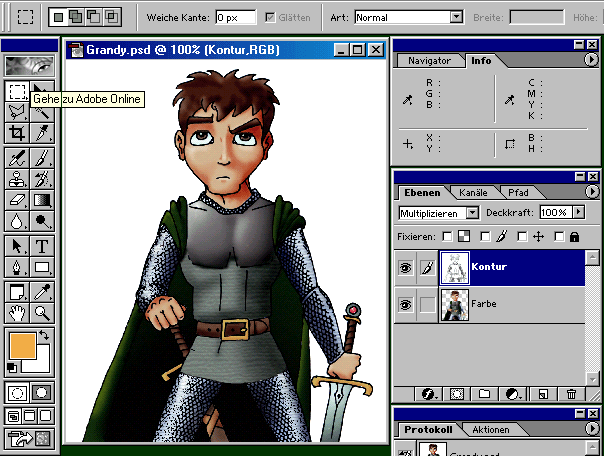Switch to Standard editing mode

[x=17, y=393]
